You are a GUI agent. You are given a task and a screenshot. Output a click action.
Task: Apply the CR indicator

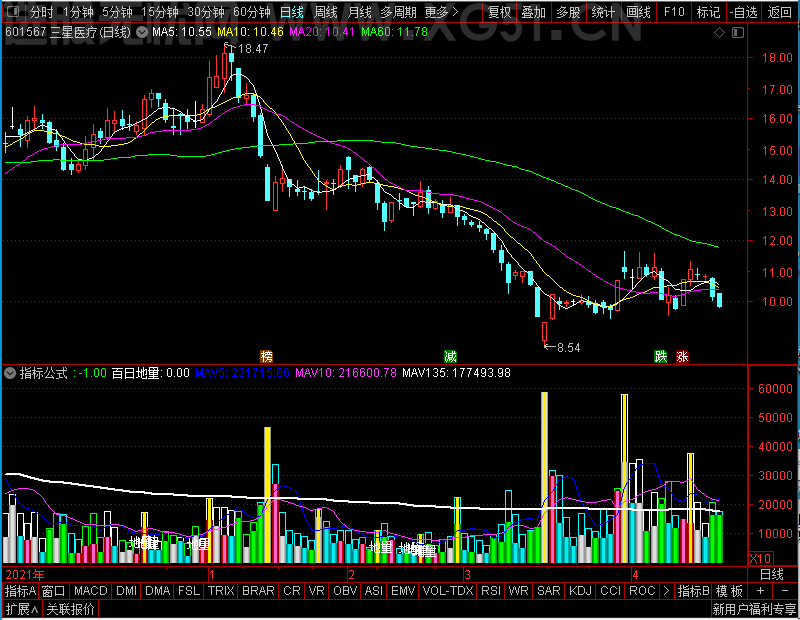292,591
